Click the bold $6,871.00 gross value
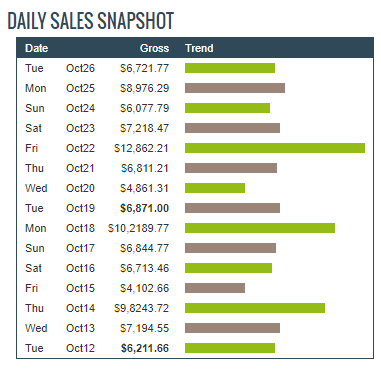The height and width of the screenshot is (369, 381). pos(144,208)
